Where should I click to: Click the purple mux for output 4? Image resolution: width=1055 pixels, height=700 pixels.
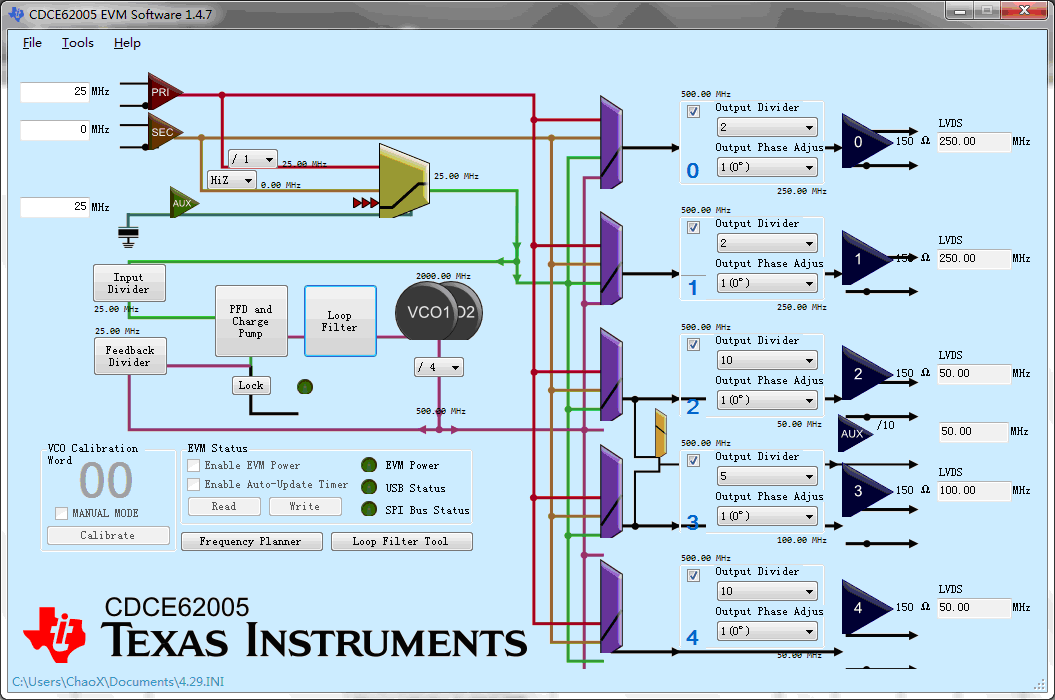pos(611,606)
